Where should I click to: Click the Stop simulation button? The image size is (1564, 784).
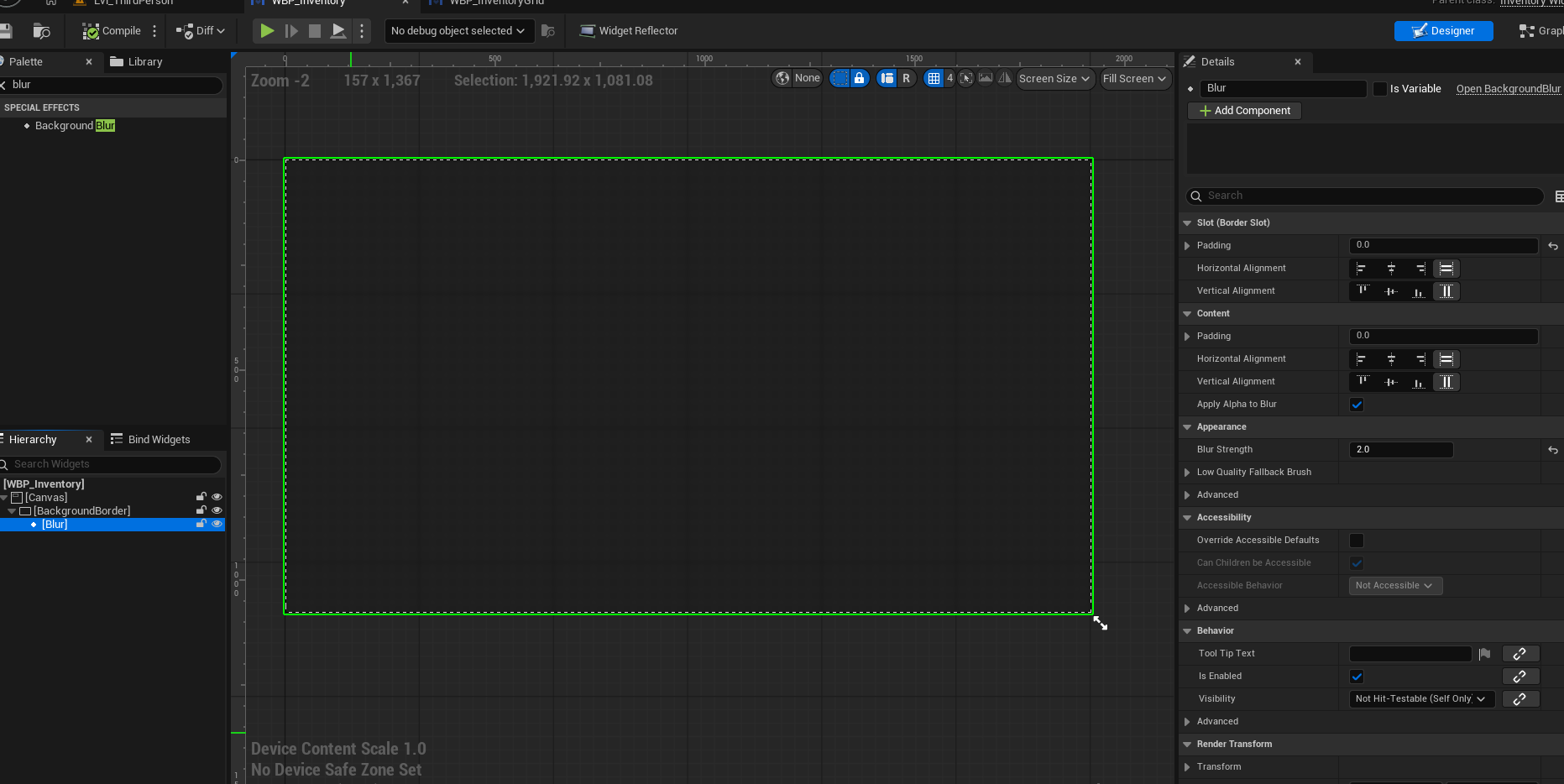315,31
